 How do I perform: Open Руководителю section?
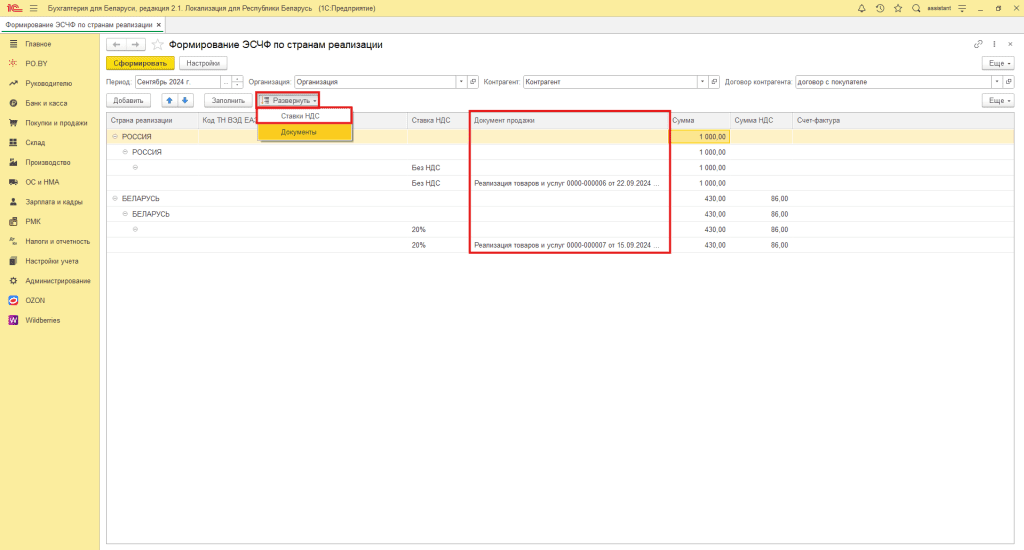[50, 84]
